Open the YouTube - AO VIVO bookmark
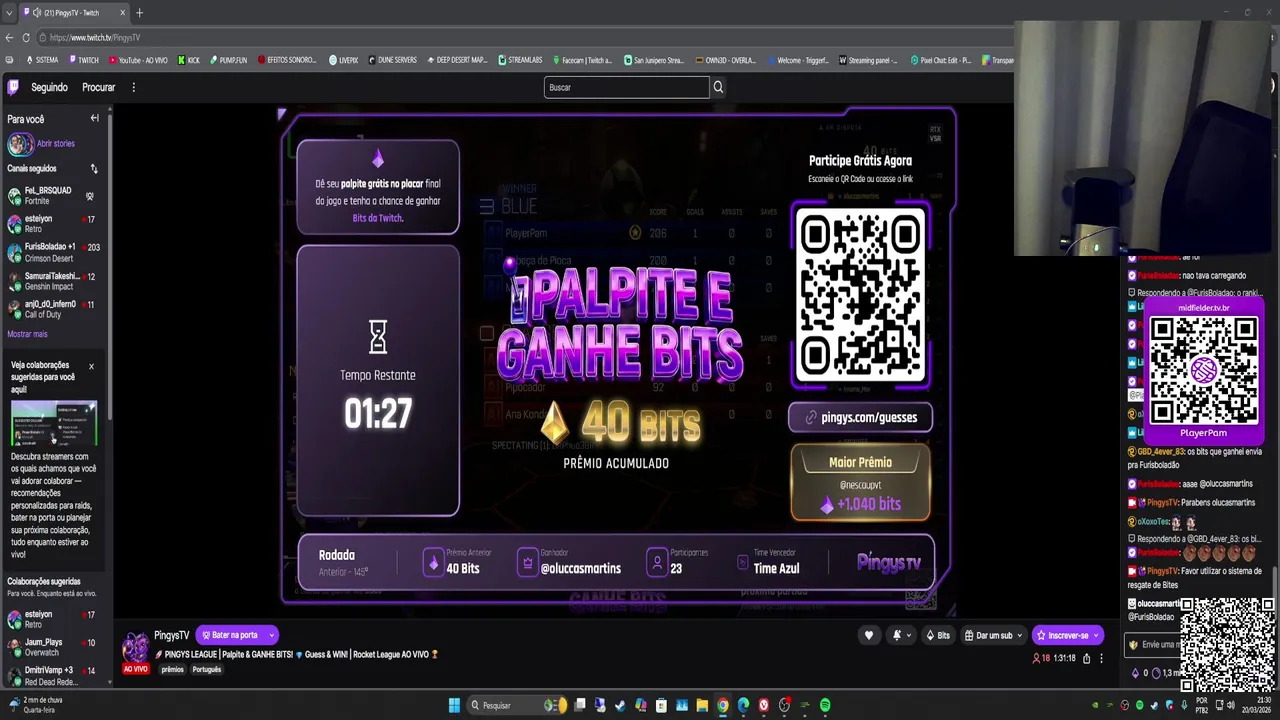Viewport: 1280px width, 720px height. (x=138, y=60)
